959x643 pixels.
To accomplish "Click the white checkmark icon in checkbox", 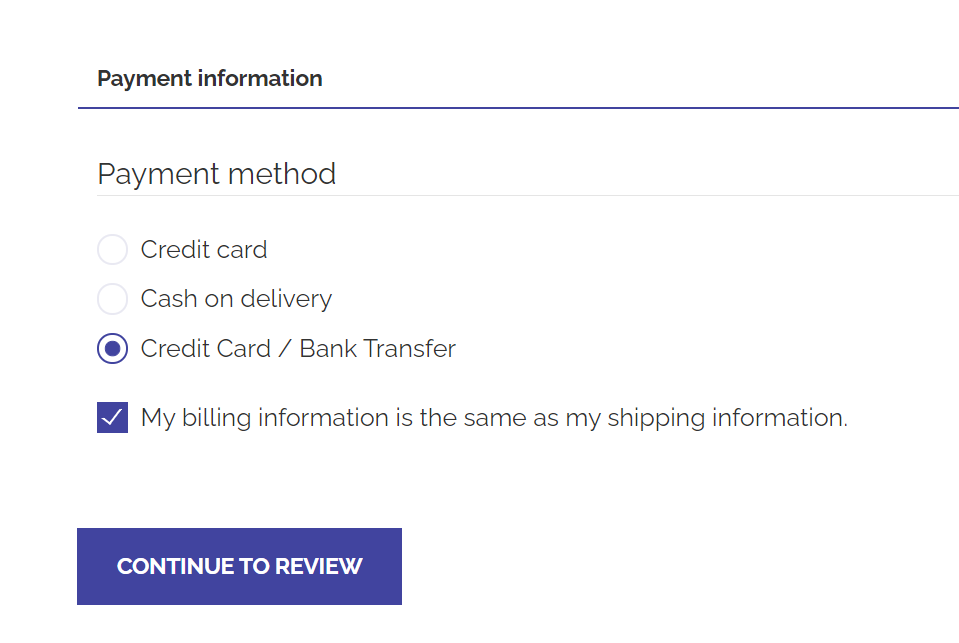I will pos(113,418).
